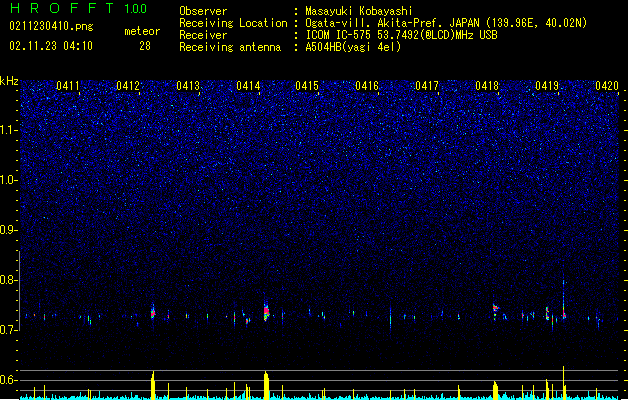The height and width of the screenshot is (400, 629).
Task: Click the 0417 time marker
Action: coord(427,86)
